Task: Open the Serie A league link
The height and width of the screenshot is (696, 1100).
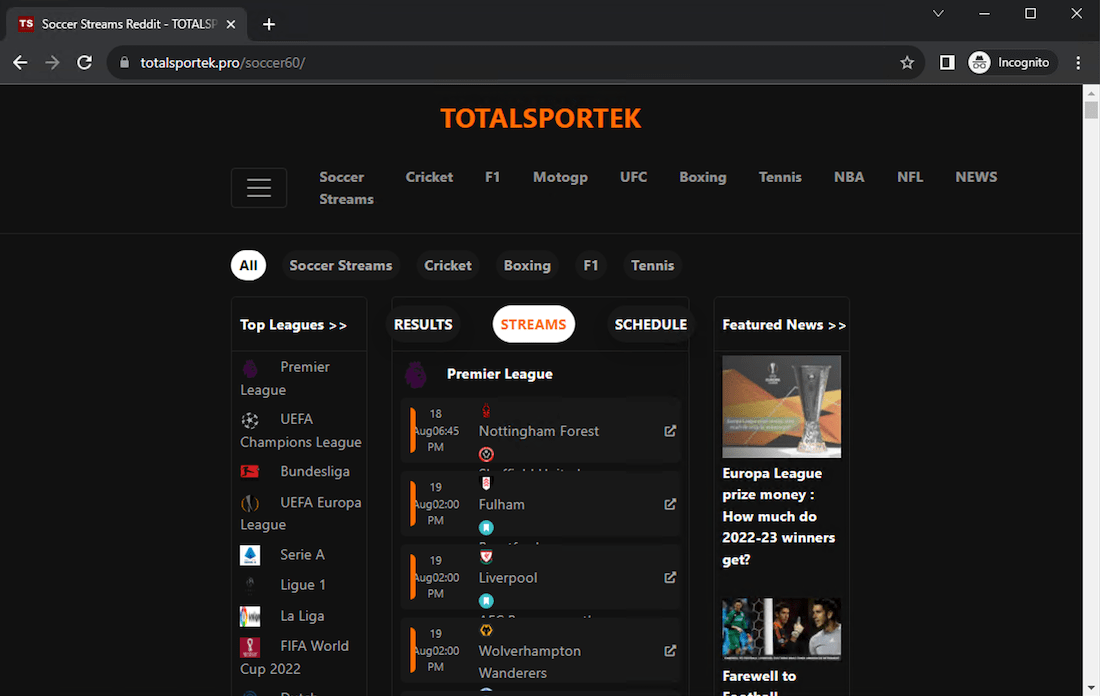Action: [x=302, y=555]
